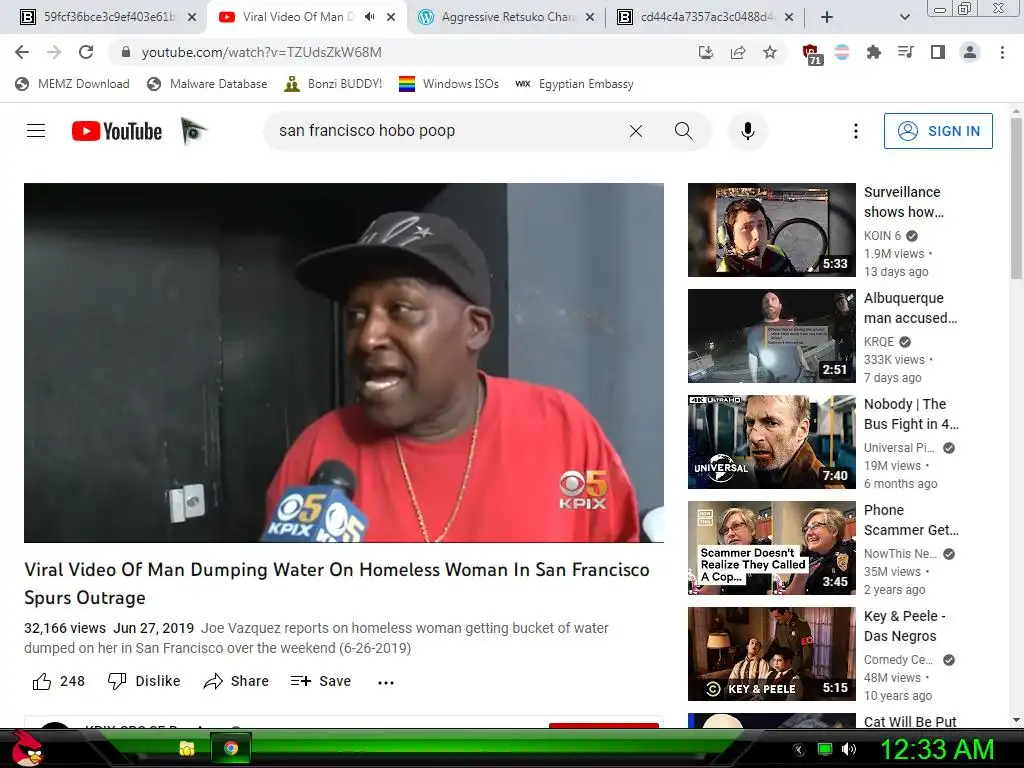Open the Extensions puzzle piece menu
The image size is (1024, 768).
pyautogui.click(x=873, y=52)
